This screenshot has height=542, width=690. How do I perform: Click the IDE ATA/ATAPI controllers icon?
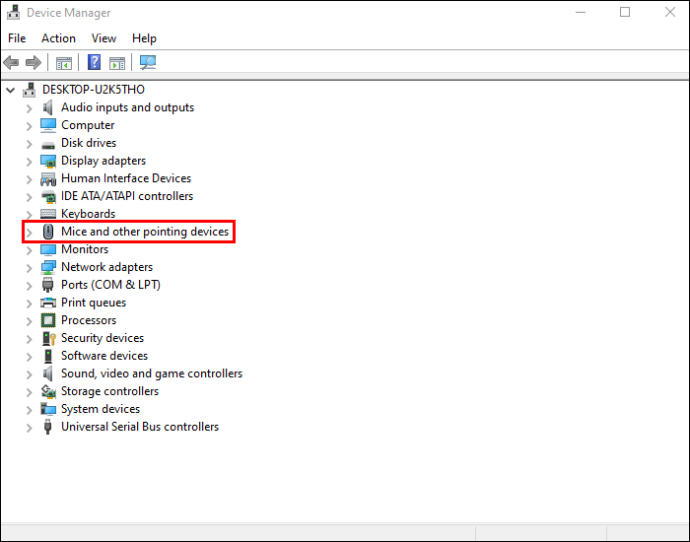[48, 197]
